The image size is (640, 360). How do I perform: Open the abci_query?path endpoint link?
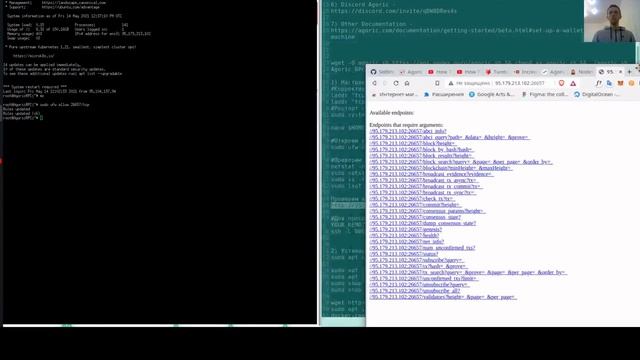(450, 137)
